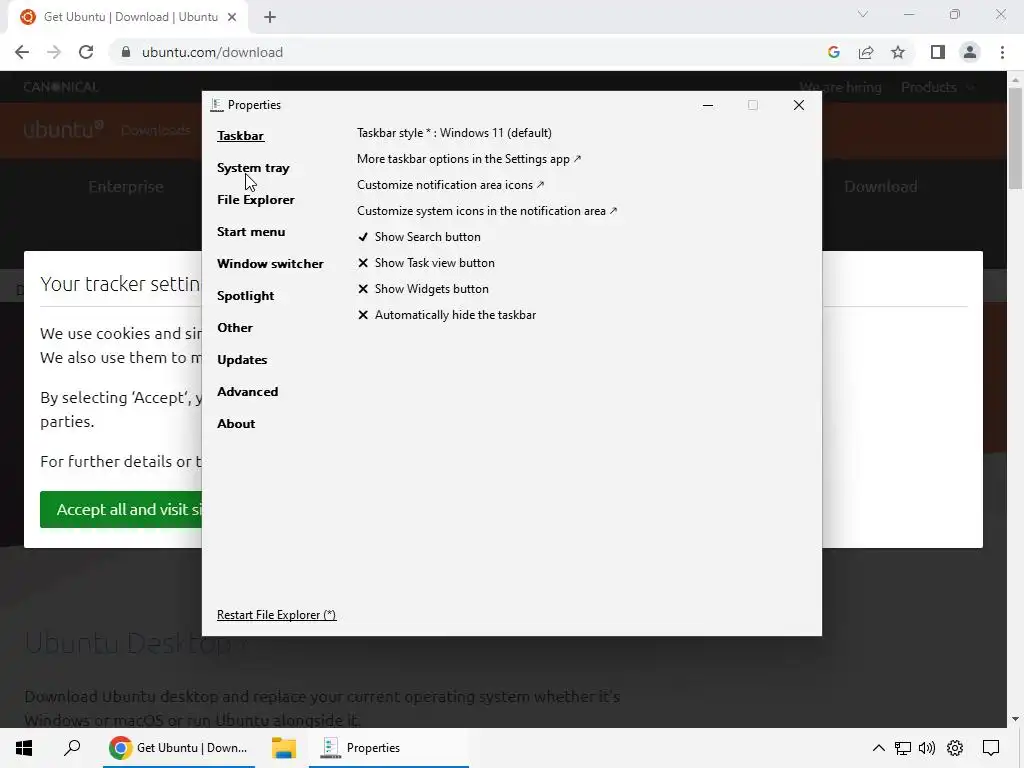This screenshot has width=1024, height=768.
Task: Select the Other section in Properties
Action: coord(234,328)
